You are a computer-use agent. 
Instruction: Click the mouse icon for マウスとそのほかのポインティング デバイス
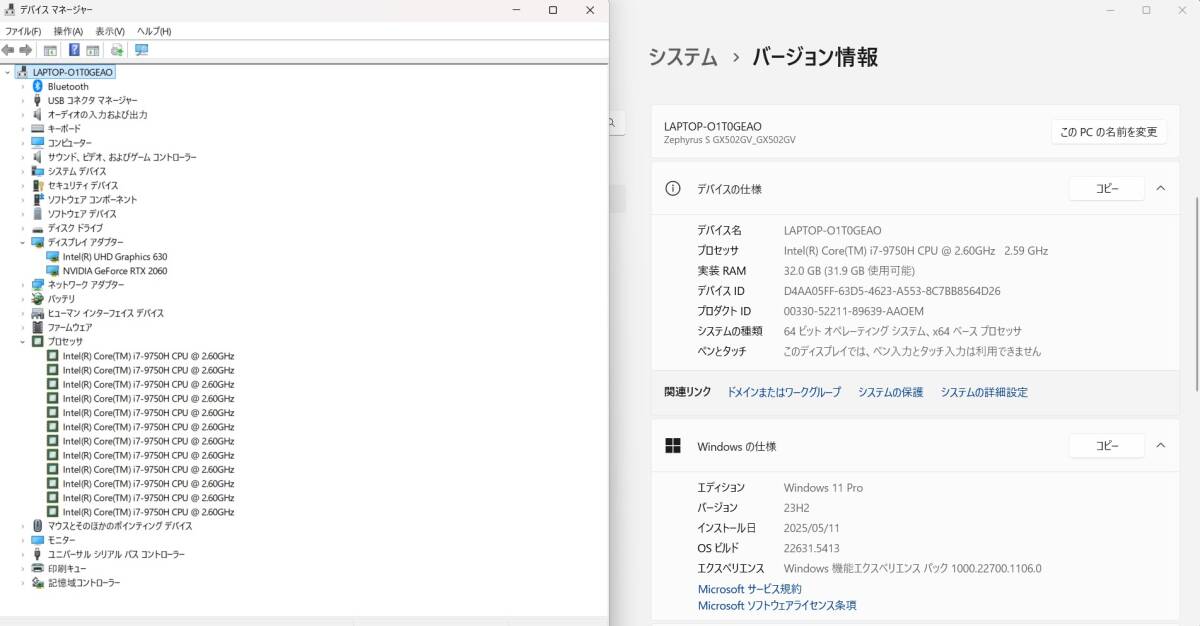tap(38, 526)
